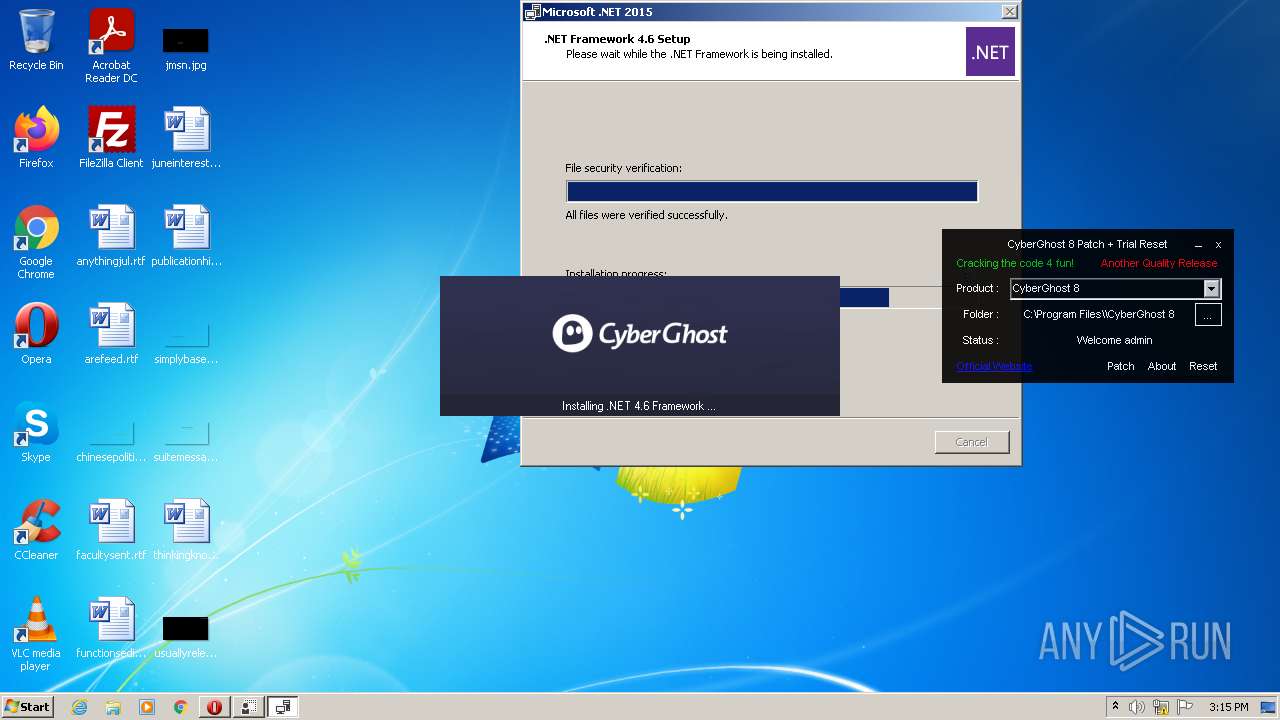Open the Recycle Bin desktop icon

click(x=36, y=40)
